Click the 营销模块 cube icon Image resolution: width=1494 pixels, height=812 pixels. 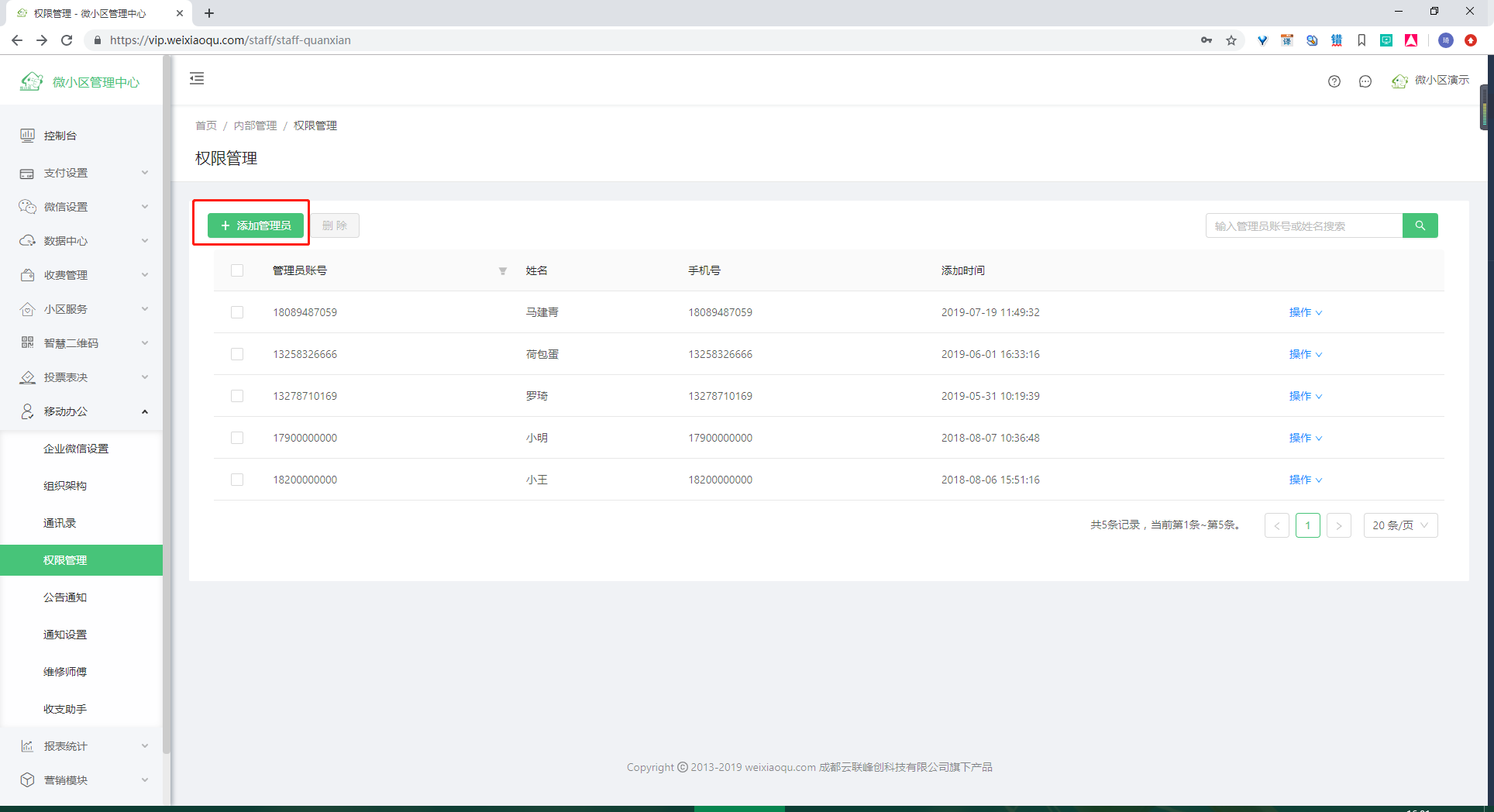[27, 780]
